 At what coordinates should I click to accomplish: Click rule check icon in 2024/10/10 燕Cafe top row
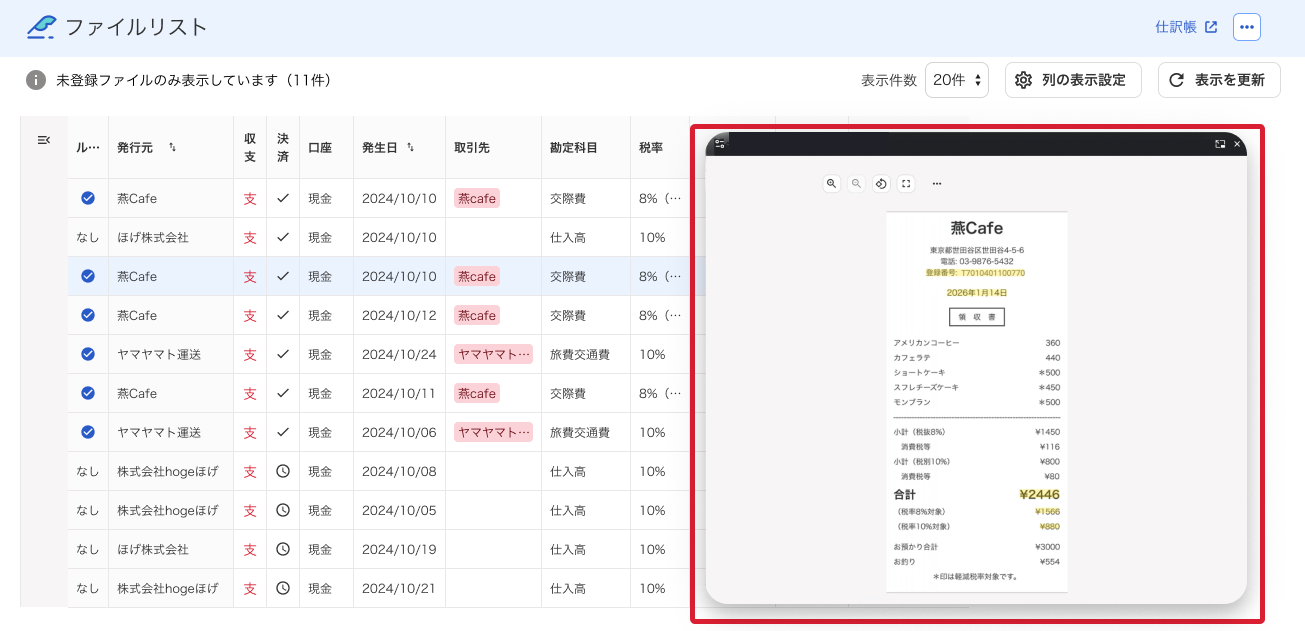[88, 198]
